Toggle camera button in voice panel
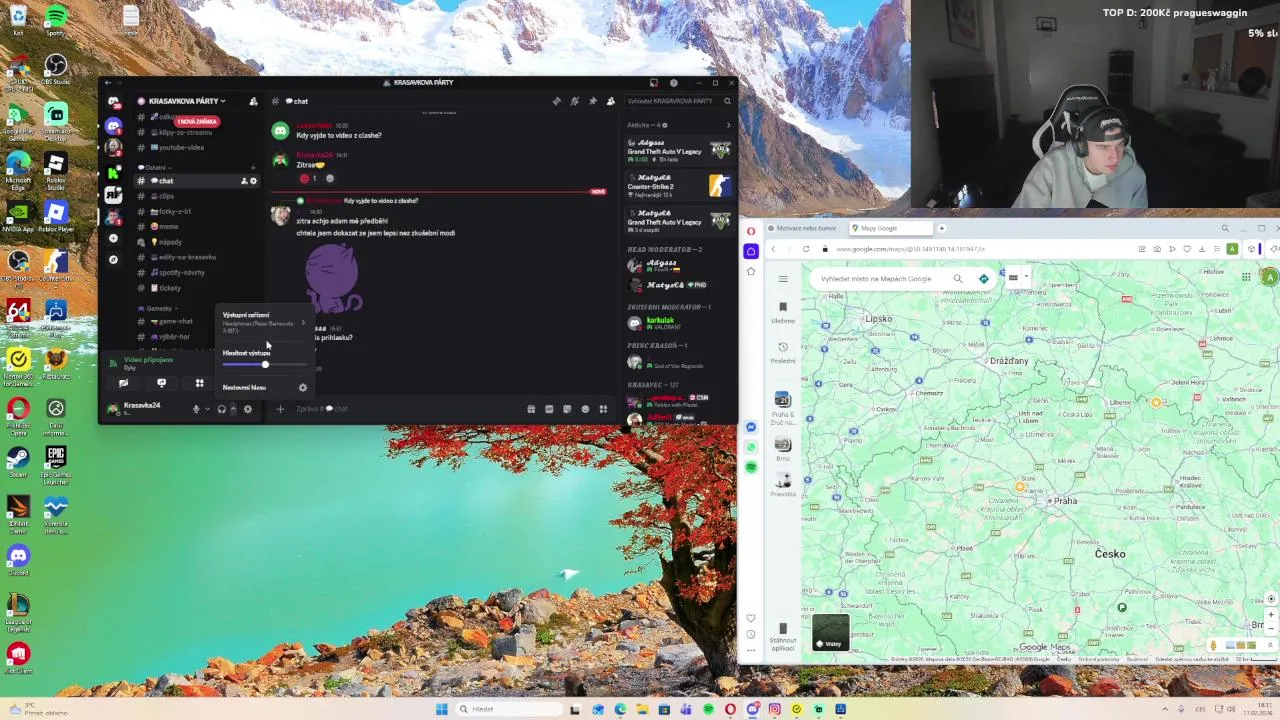The image size is (1280, 720). click(123, 383)
